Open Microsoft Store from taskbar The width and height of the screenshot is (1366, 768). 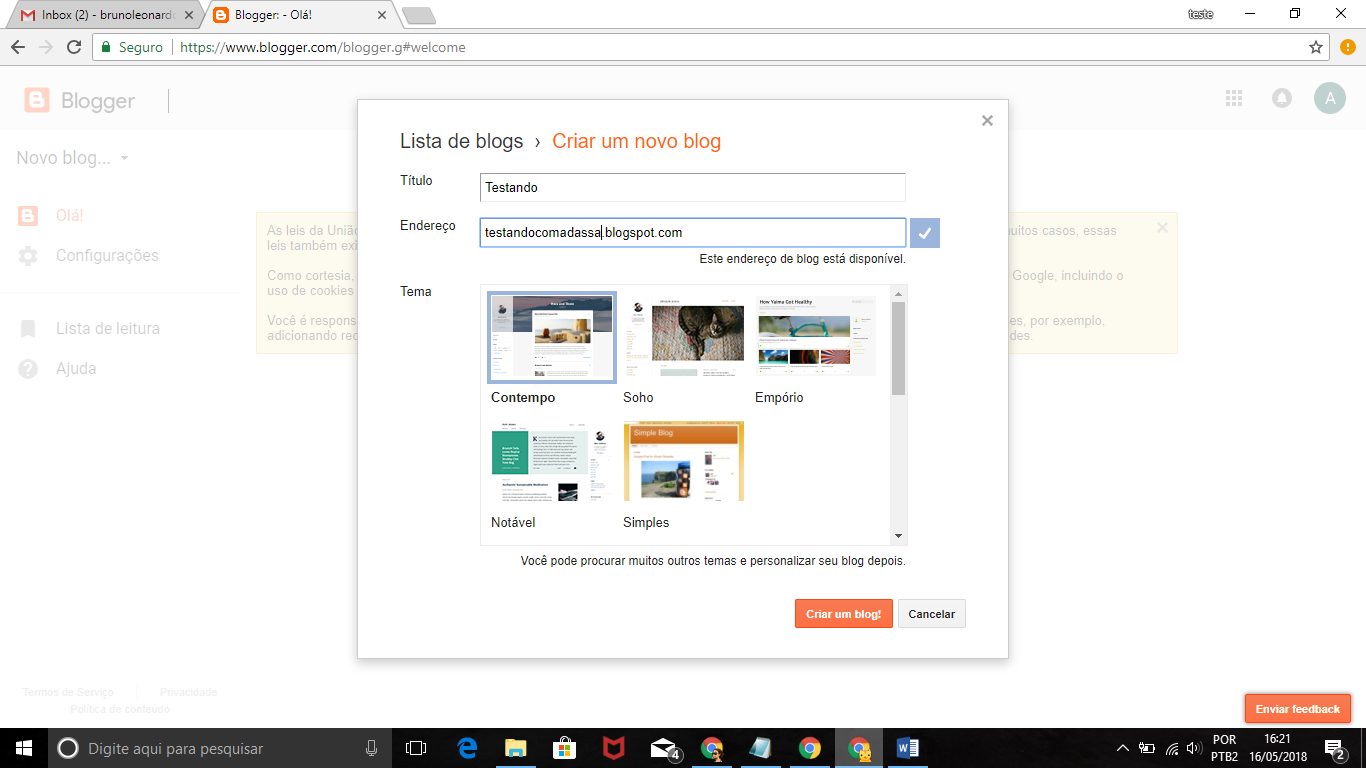click(x=565, y=748)
